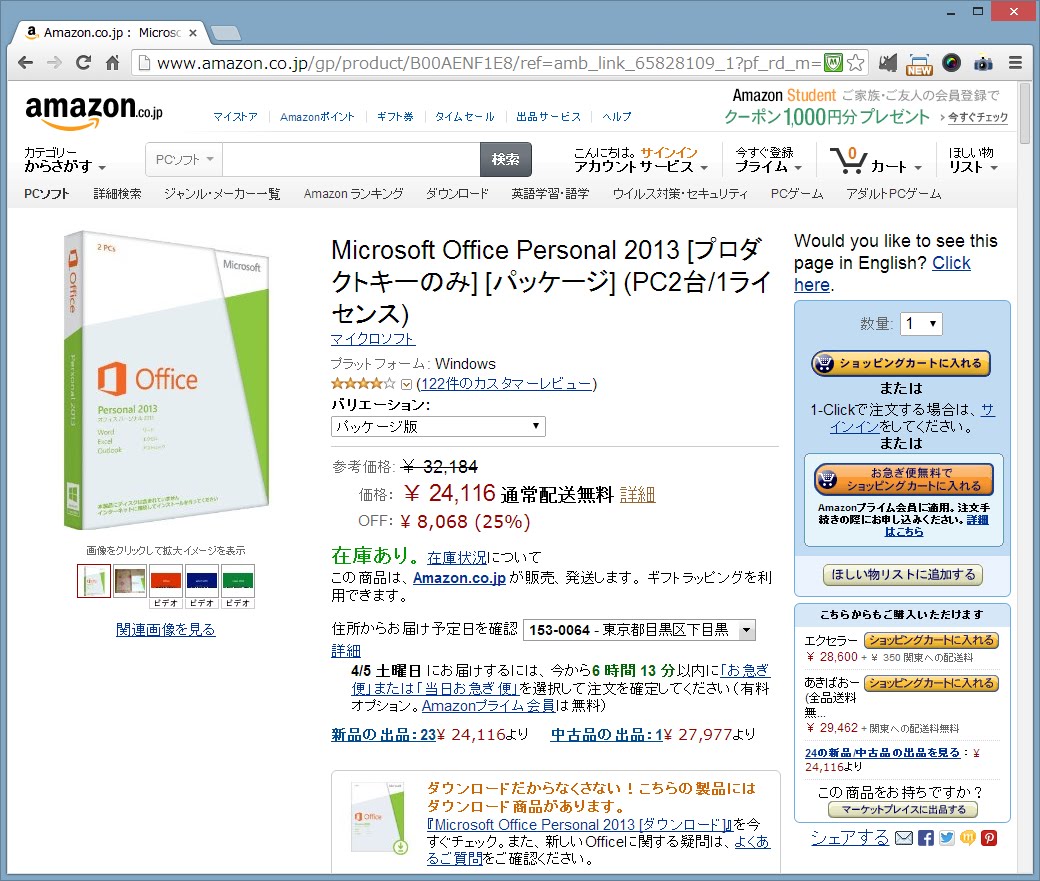Click the マーケットプレイスに出品する button
This screenshot has height=881, width=1040.
point(903,809)
